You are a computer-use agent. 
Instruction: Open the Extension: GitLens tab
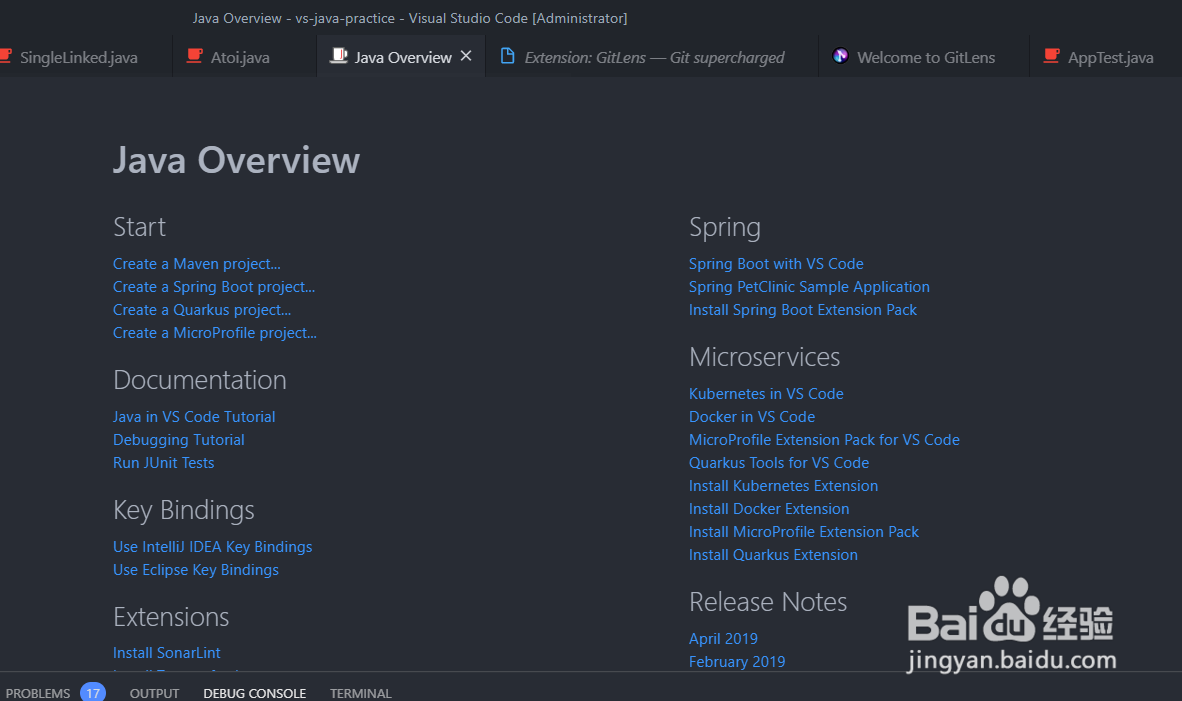(x=654, y=57)
